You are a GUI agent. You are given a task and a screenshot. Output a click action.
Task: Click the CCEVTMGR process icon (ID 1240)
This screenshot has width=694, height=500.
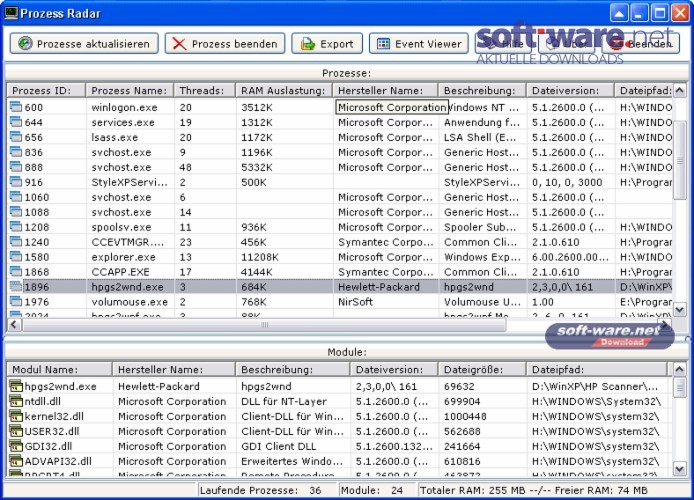point(16,242)
